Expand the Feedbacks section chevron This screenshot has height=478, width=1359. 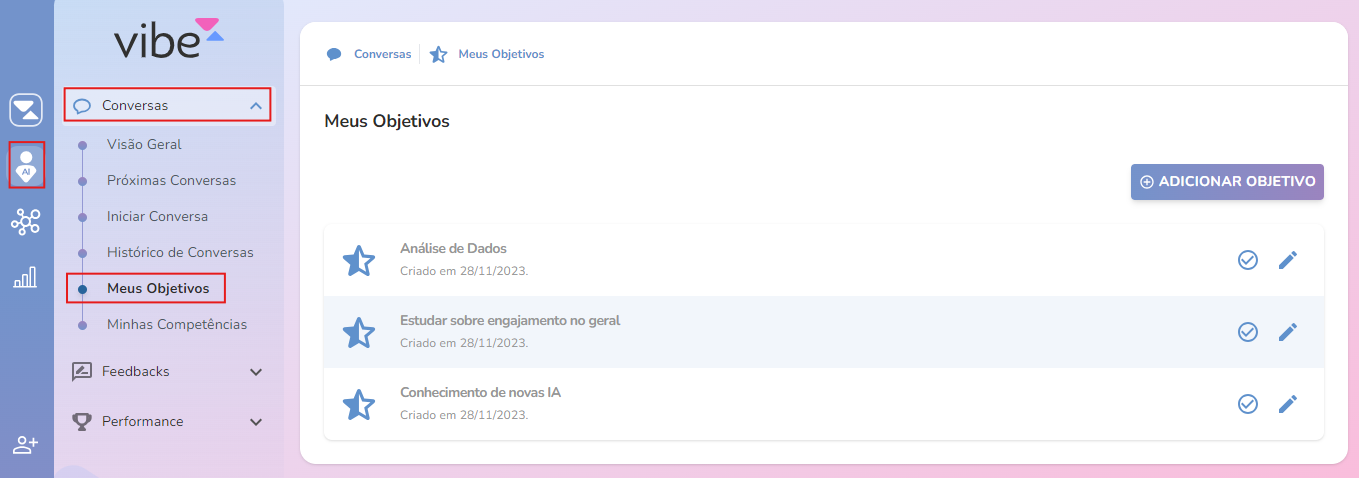point(256,372)
